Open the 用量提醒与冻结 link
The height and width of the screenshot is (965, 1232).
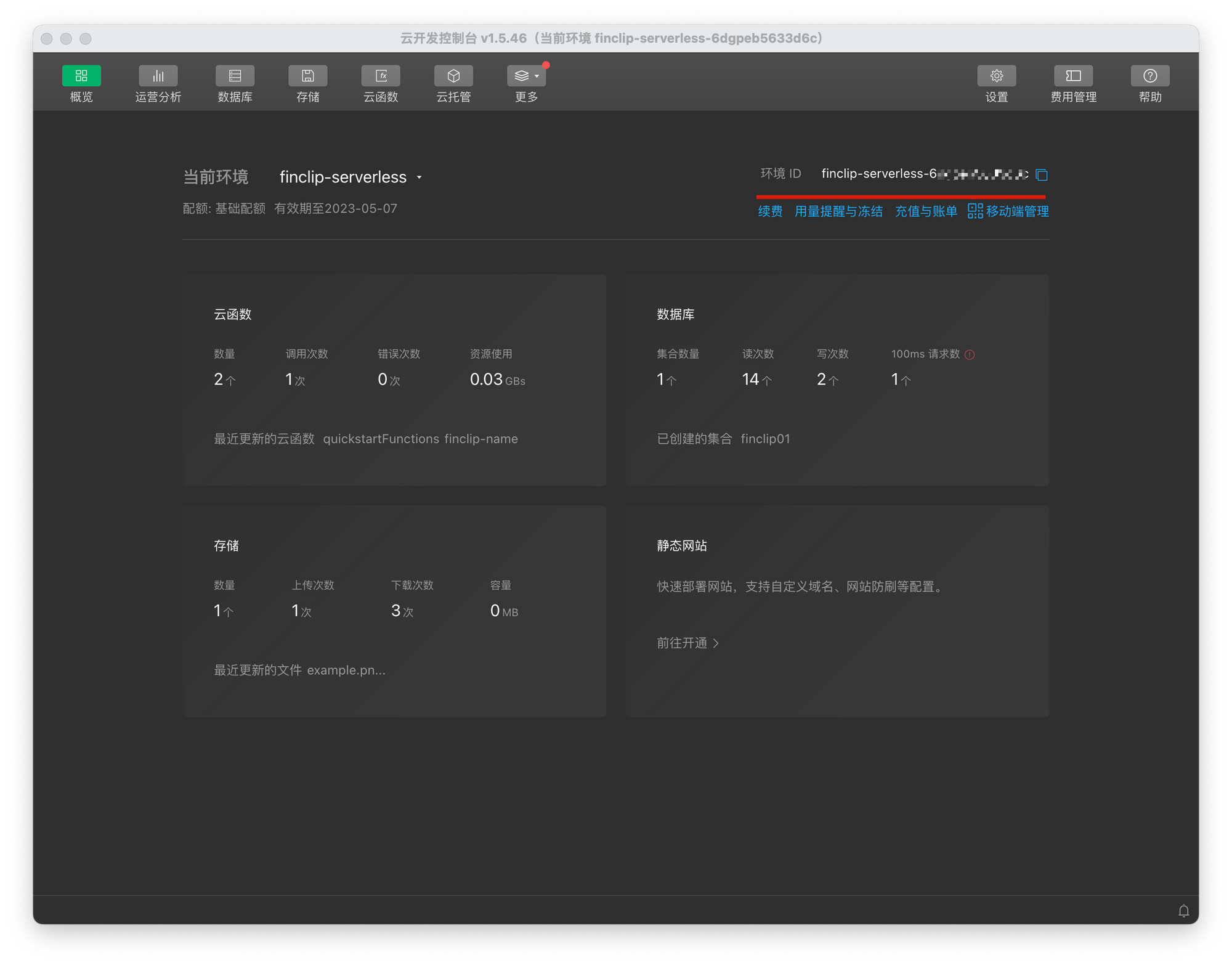(x=838, y=211)
